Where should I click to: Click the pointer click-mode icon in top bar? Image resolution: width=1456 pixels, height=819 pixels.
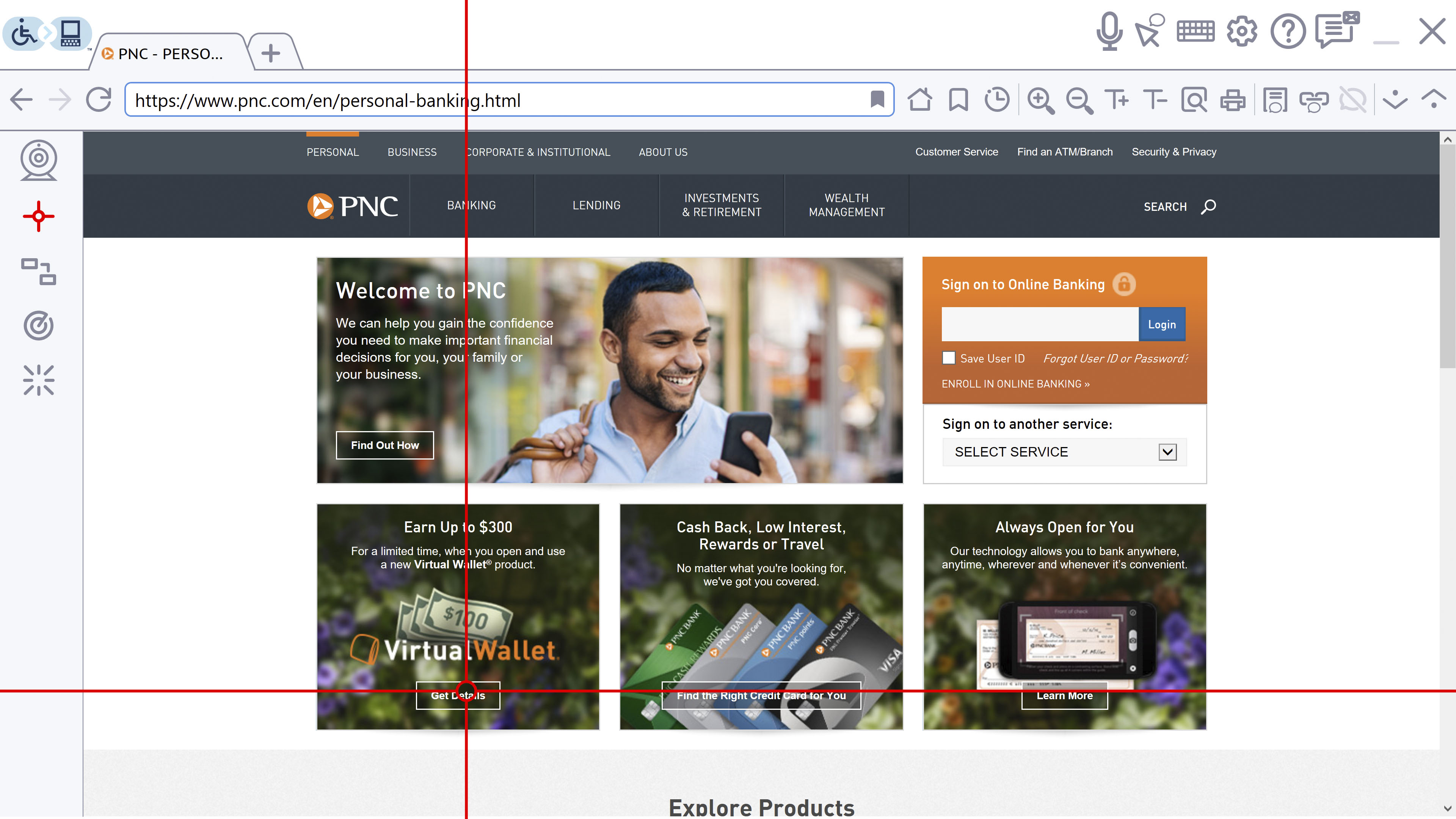coord(1150,31)
